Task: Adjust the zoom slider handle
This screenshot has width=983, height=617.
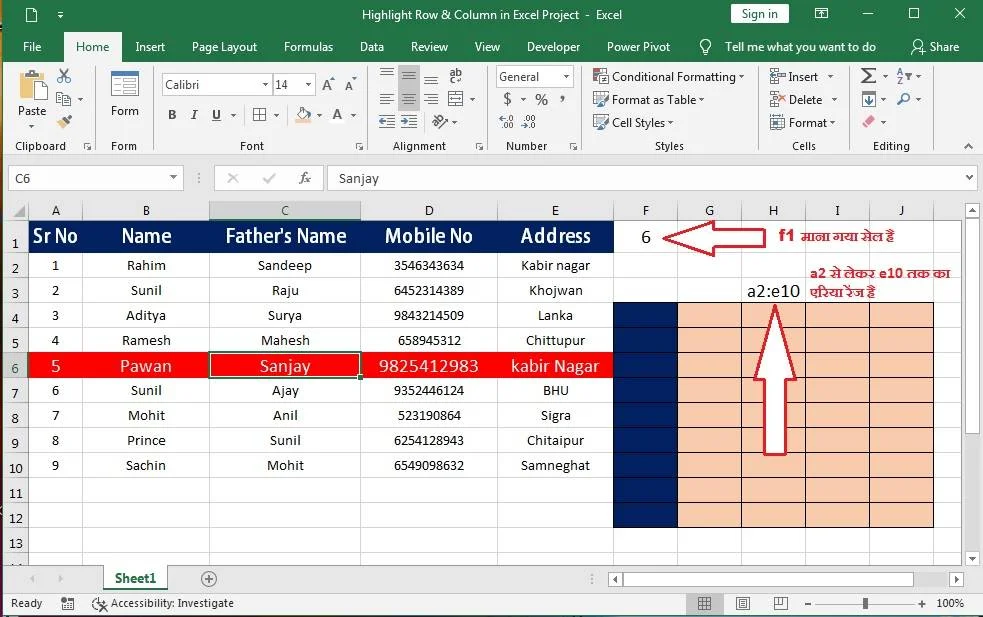Action: click(865, 603)
